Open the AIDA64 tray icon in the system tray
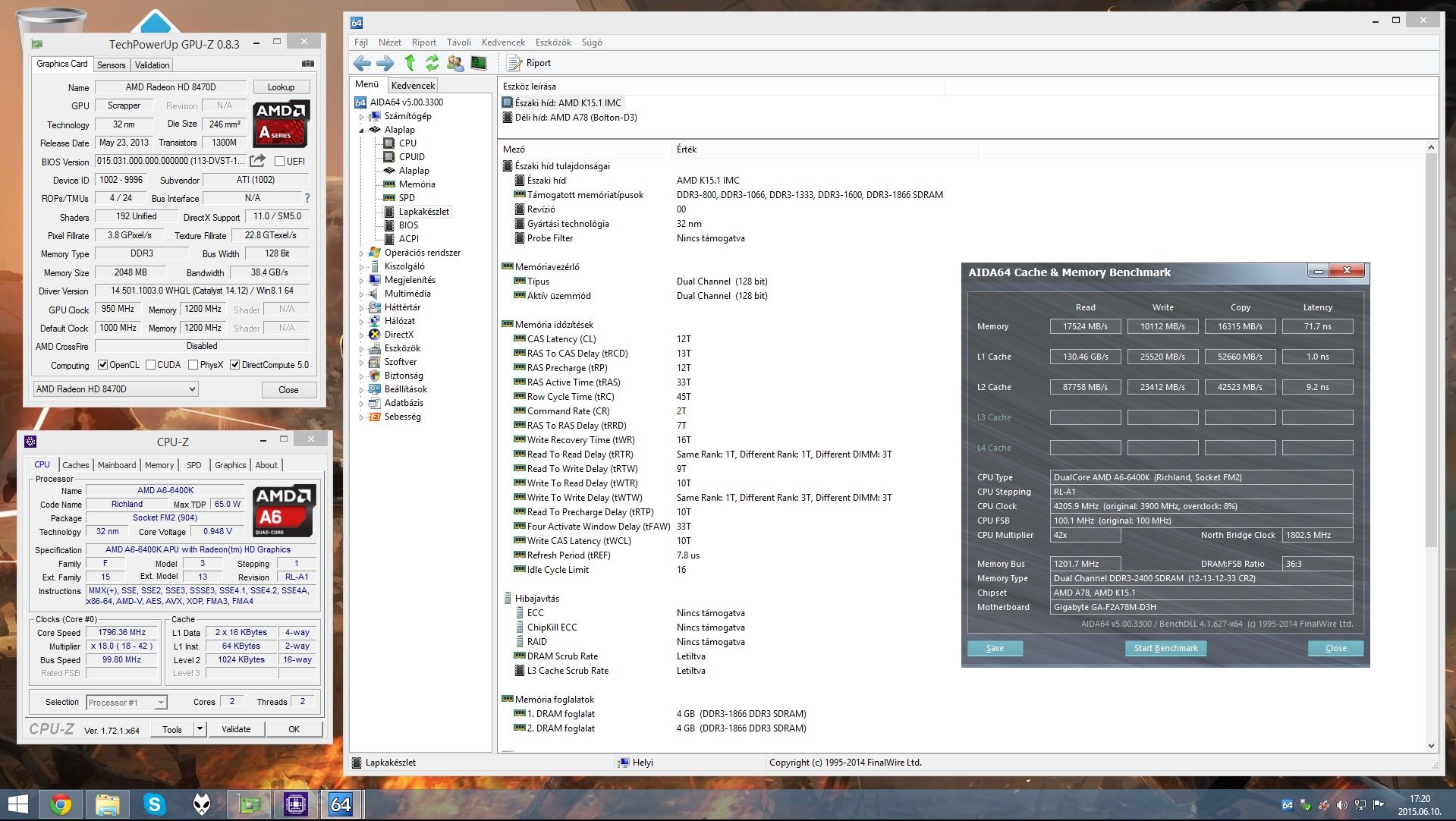The height and width of the screenshot is (821, 1456). (x=1288, y=805)
